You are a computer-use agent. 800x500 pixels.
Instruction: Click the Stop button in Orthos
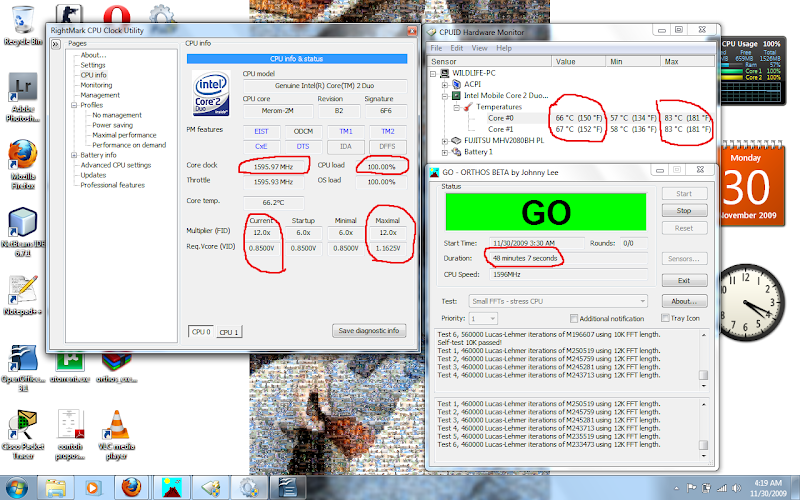click(684, 211)
